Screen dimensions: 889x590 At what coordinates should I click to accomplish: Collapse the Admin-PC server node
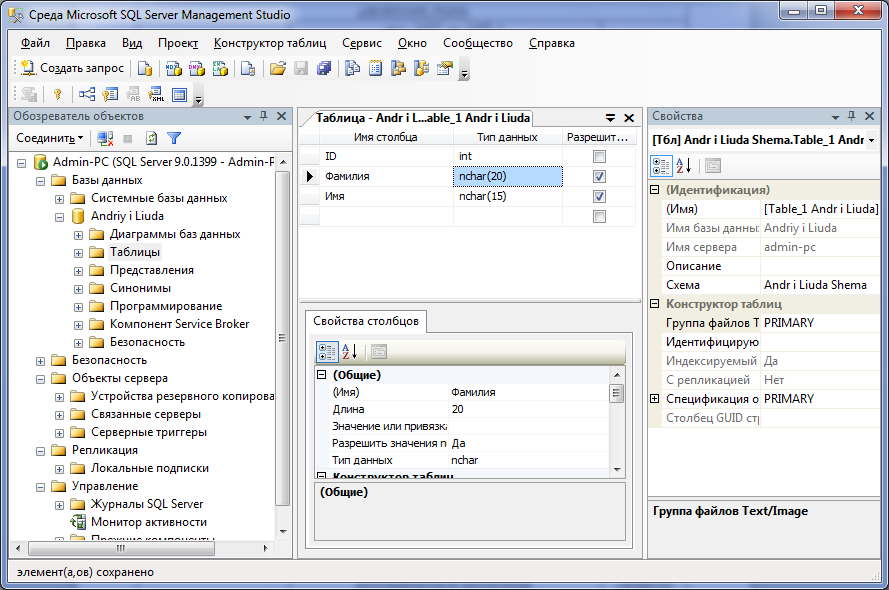click(x=22, y=163)
